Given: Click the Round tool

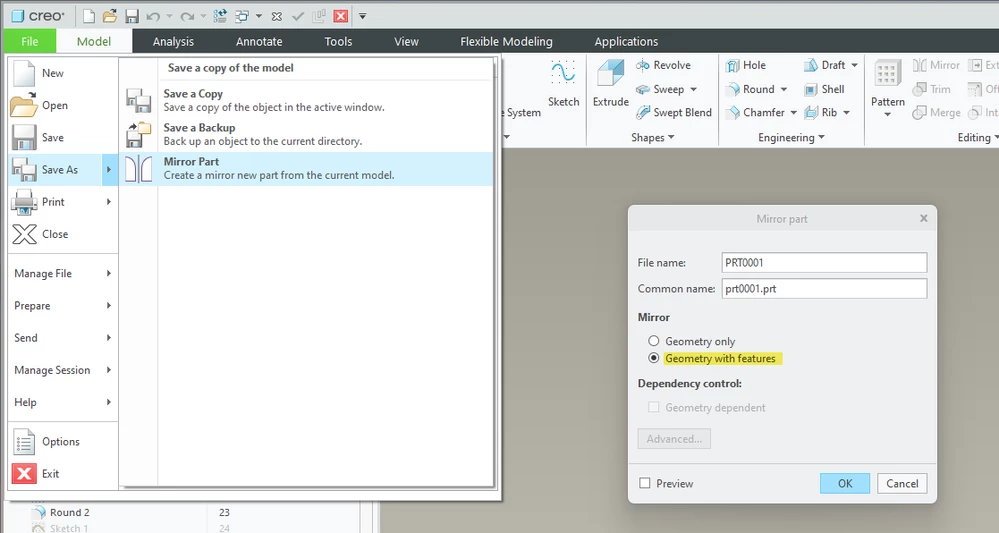Looking at the screenshot, I should pos(751,90).
